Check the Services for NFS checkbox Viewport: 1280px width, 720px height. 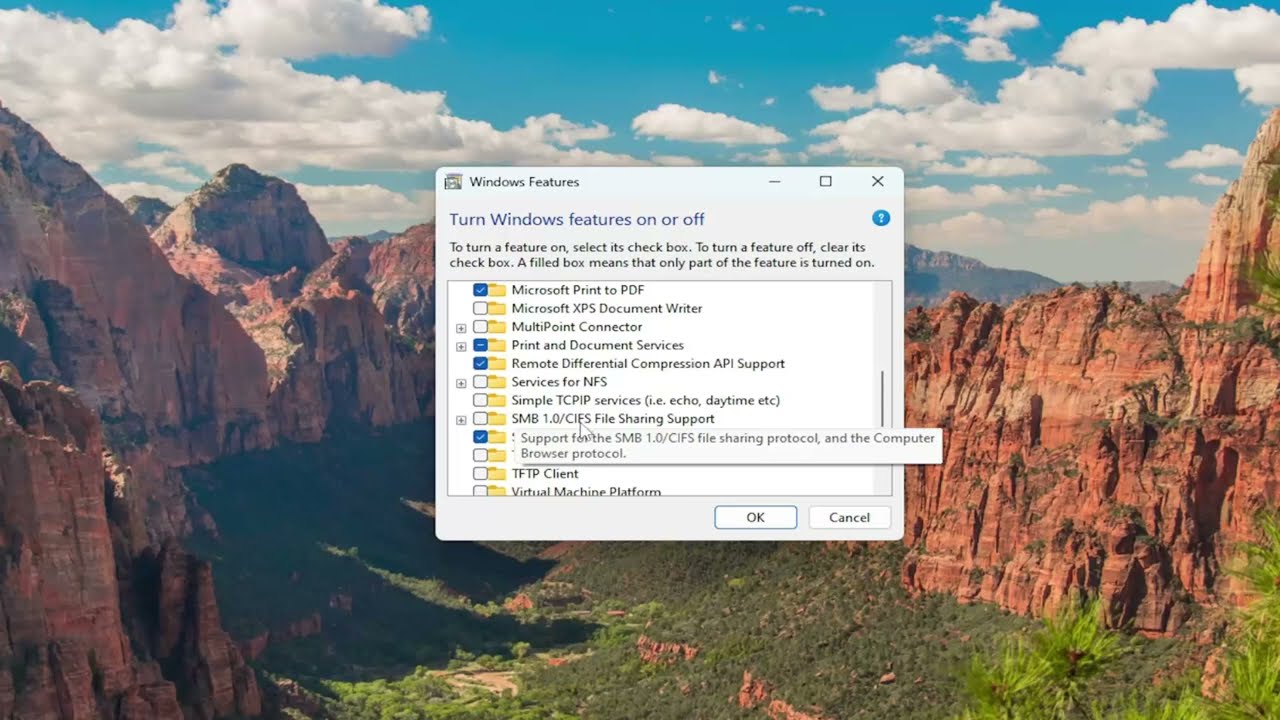click(x=480, y=382)
